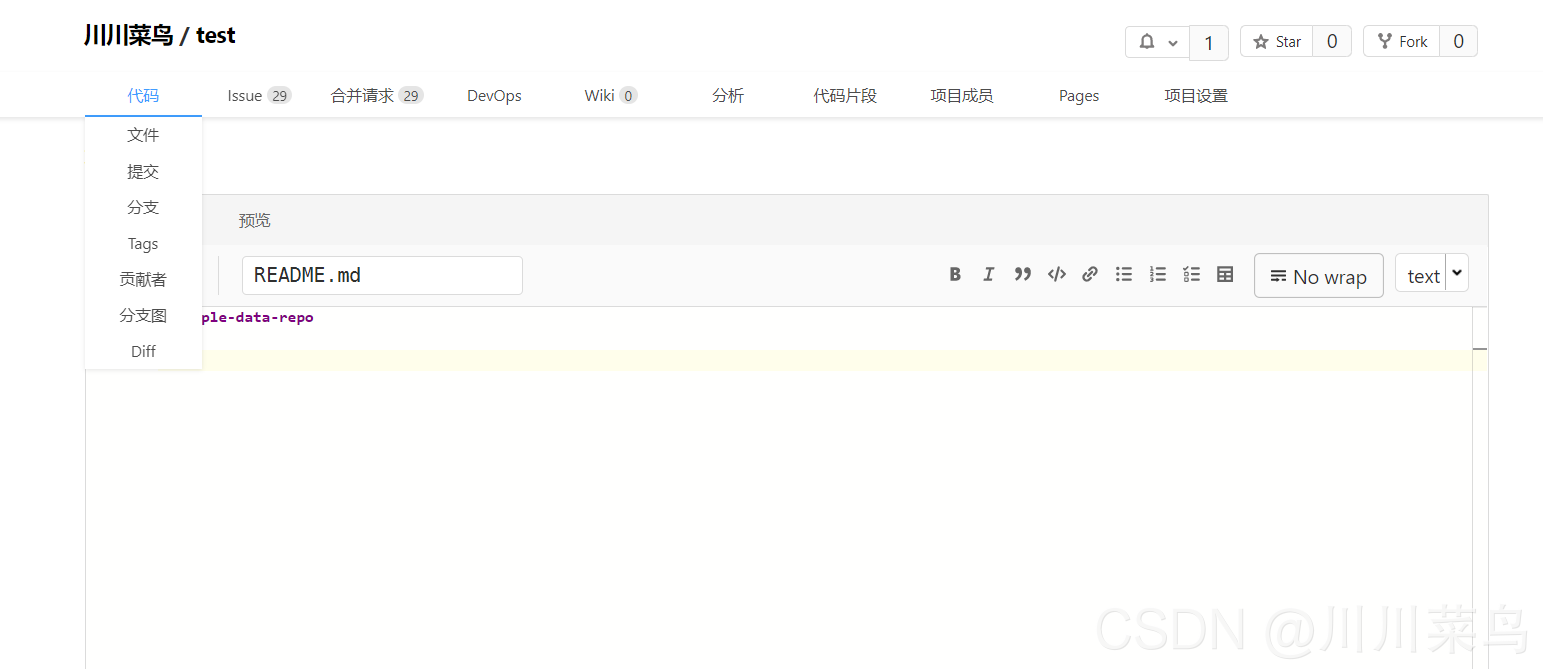Star the test repository

pyautogui.click(x=1277, y=42)
